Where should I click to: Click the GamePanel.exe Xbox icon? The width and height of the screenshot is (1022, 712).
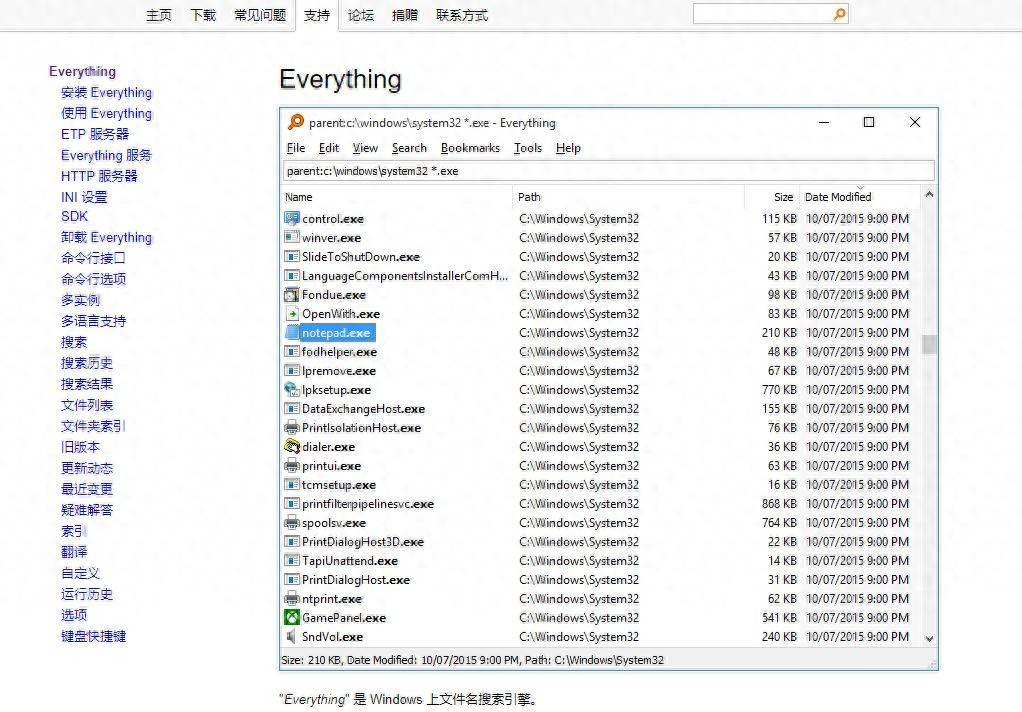[x=292, y=618]
